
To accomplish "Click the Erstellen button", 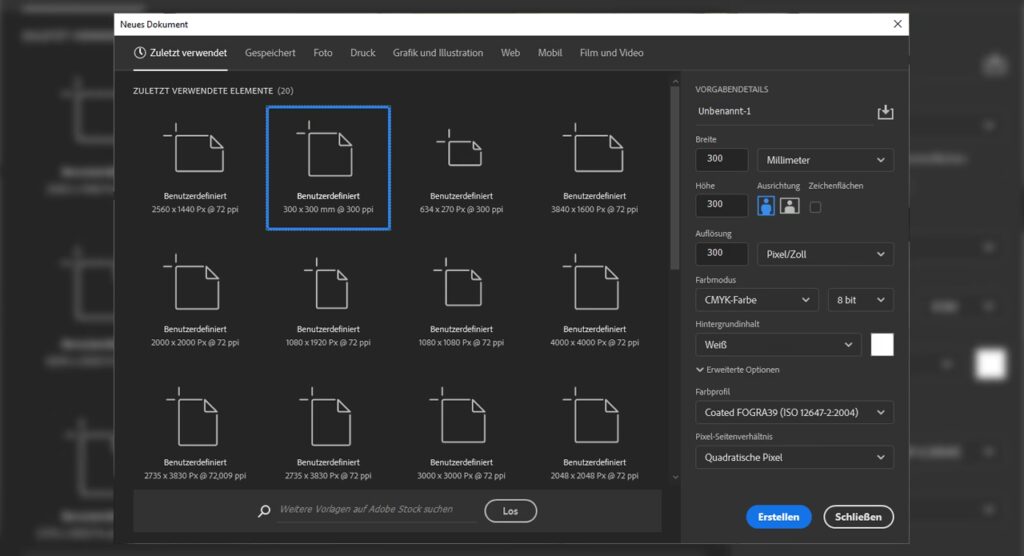I will point(778,517).
